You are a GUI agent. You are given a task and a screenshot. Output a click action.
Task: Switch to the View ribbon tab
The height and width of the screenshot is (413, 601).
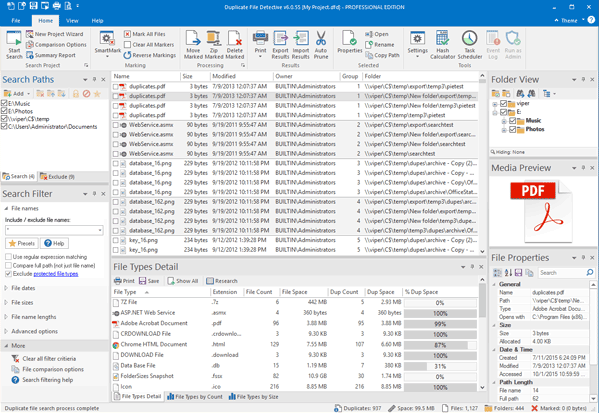72,21
